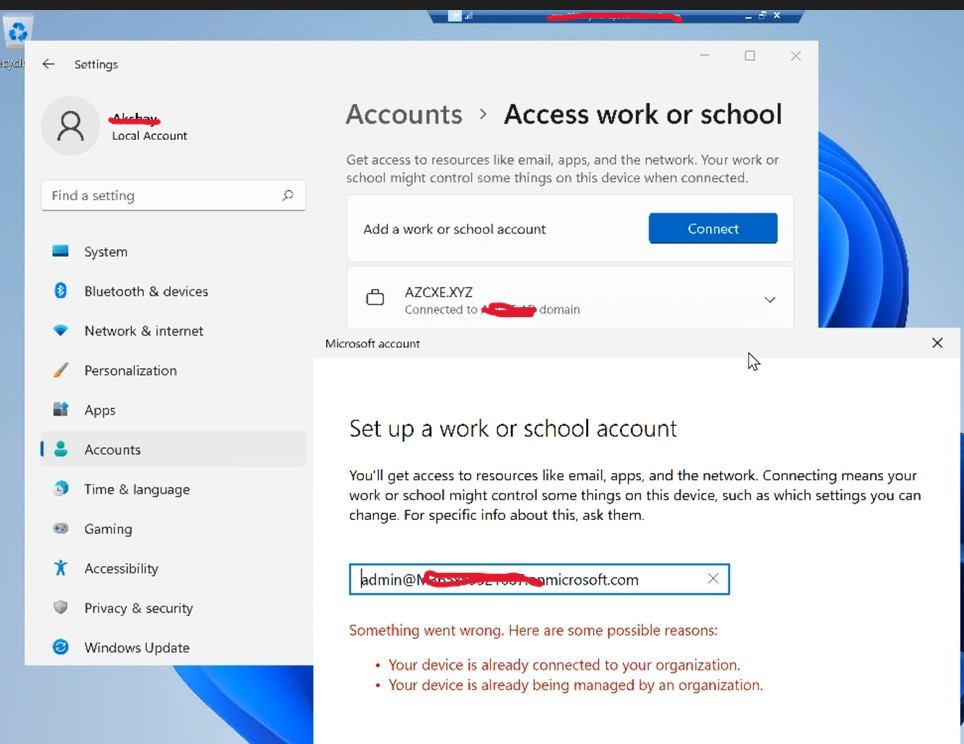Click the 'Access work or school' page title
Viewport: 964px width, 744px height.
tap(643, 114)
